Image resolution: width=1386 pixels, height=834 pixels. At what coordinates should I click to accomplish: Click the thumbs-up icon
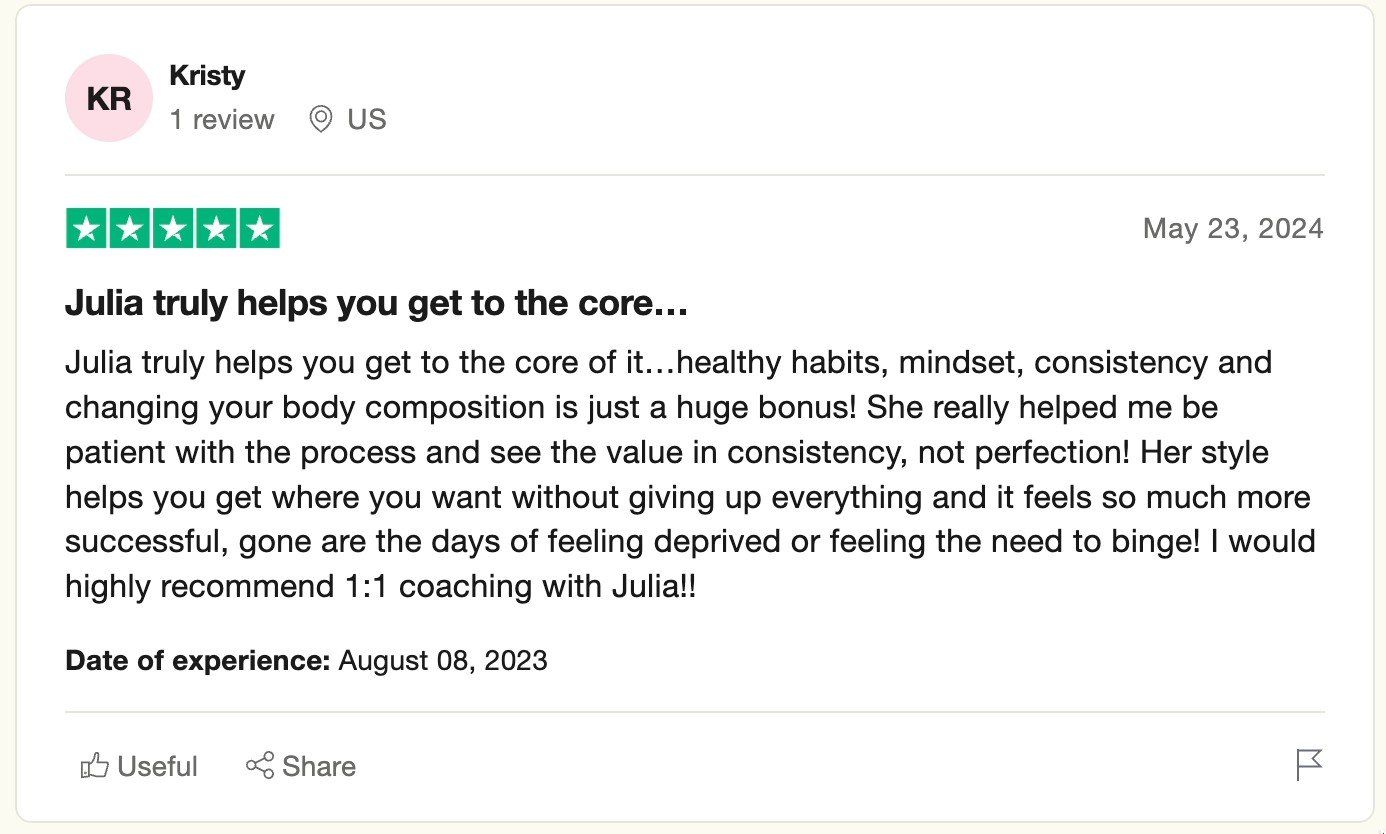(95, 766)
